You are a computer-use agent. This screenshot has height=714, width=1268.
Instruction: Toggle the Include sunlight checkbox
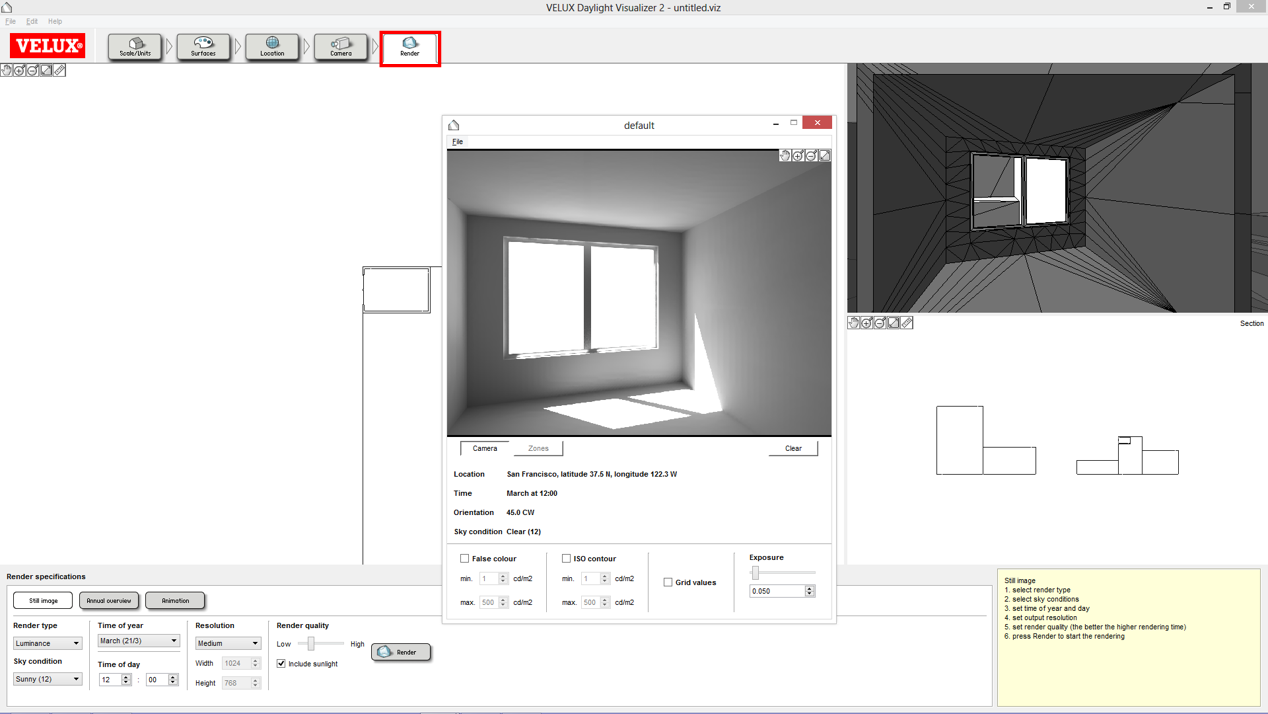281,664
